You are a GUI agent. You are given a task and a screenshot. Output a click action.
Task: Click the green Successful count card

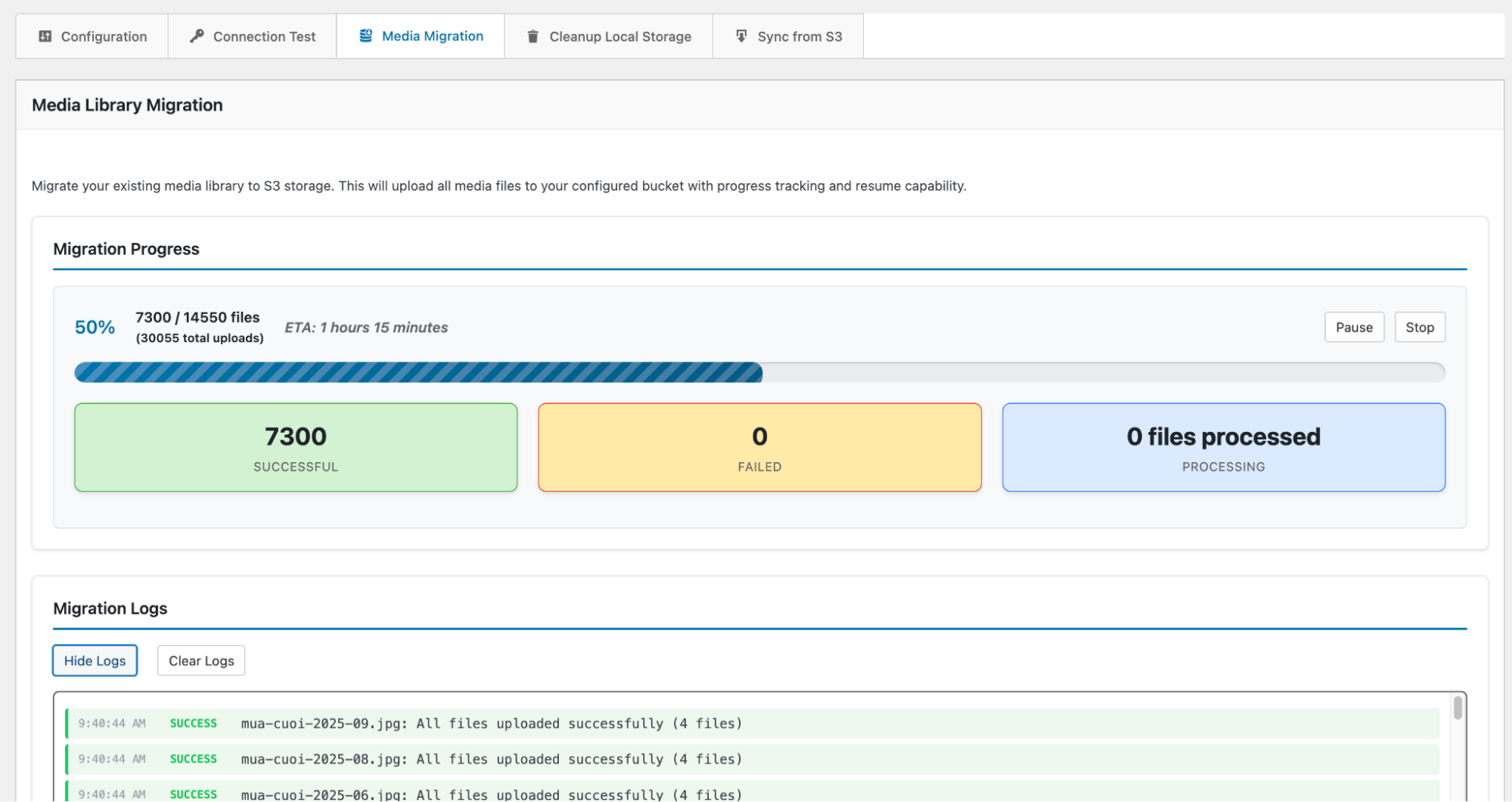coord(296,447)
